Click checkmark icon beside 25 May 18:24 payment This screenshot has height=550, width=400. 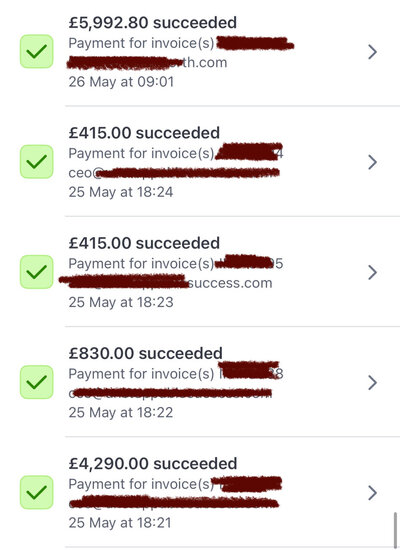pyautogui.click(x=36, y=162)
